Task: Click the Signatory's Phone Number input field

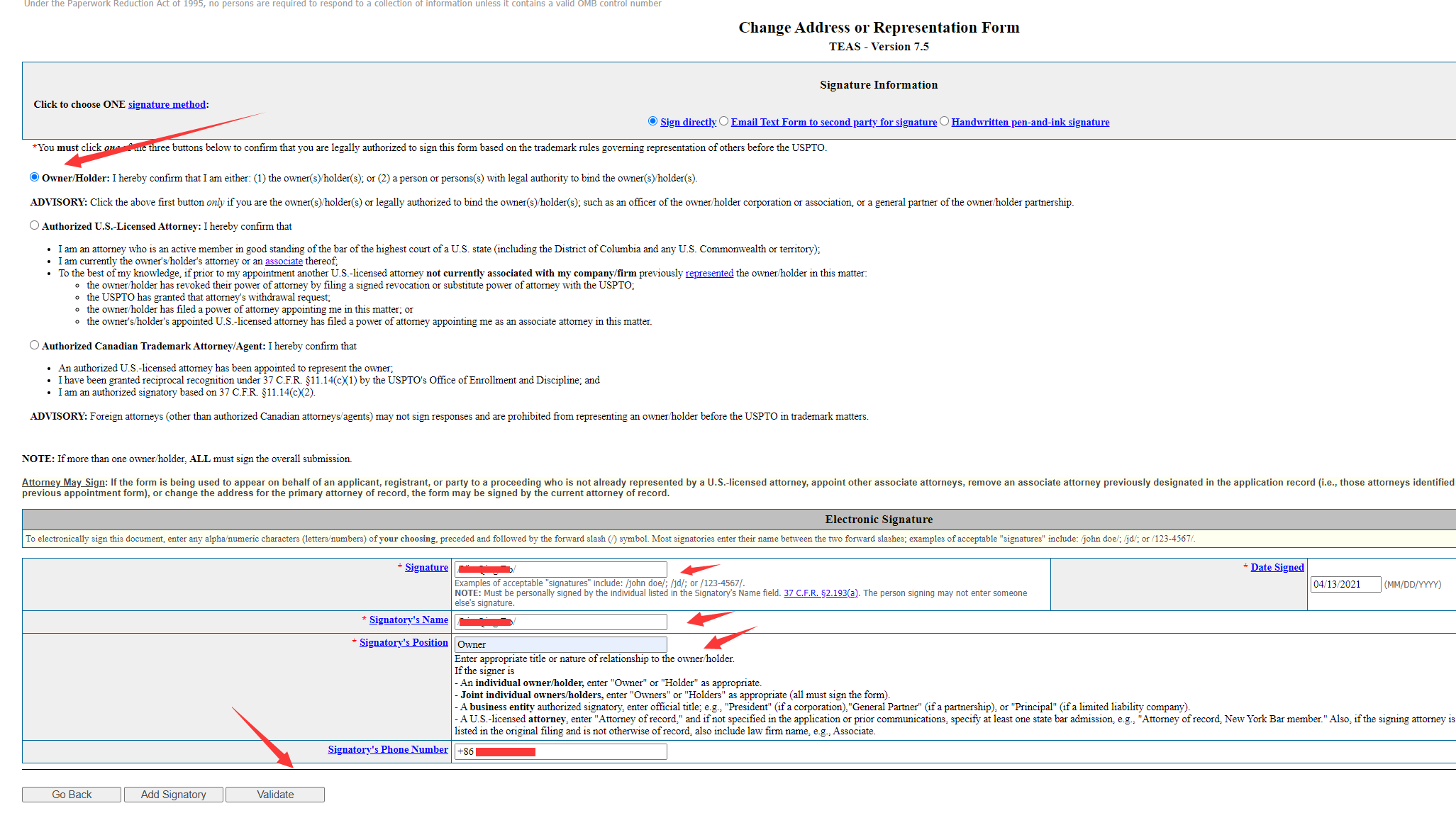Action: (x=560, y=751)
